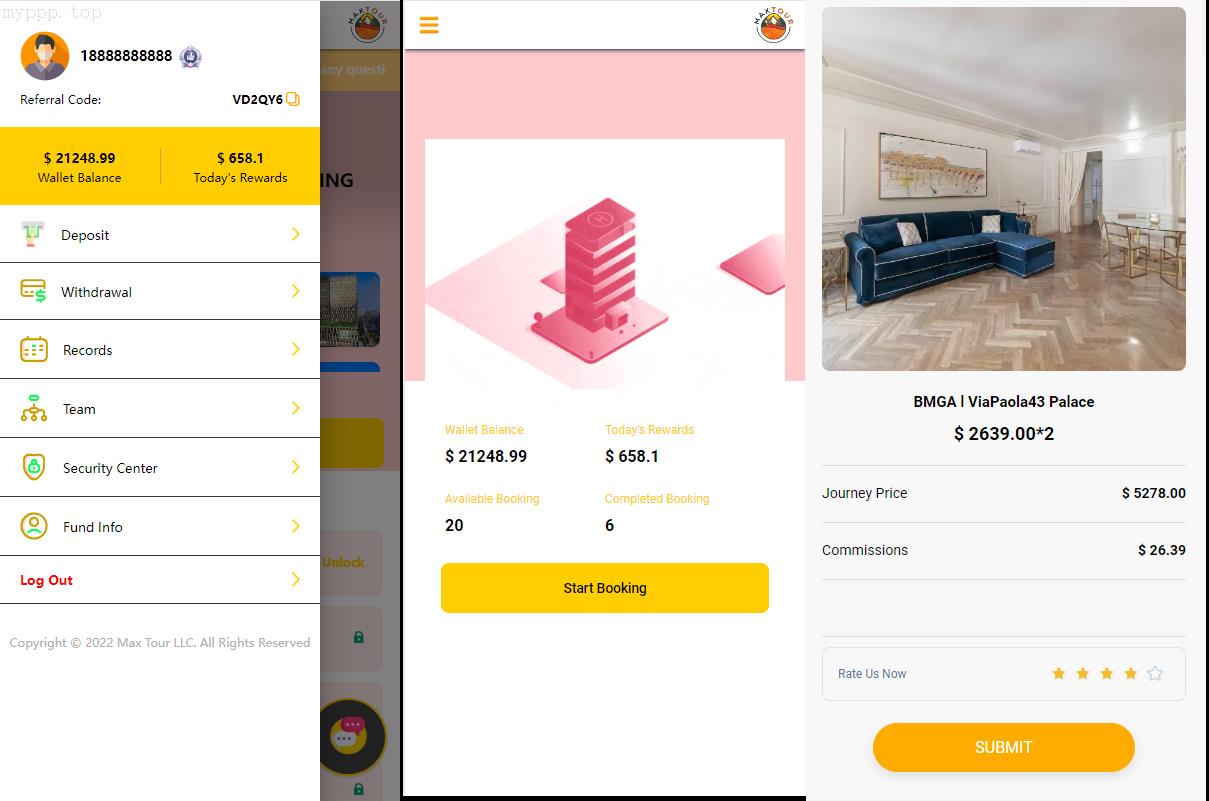Copy the referral code VD2QY6

[293, 99]
